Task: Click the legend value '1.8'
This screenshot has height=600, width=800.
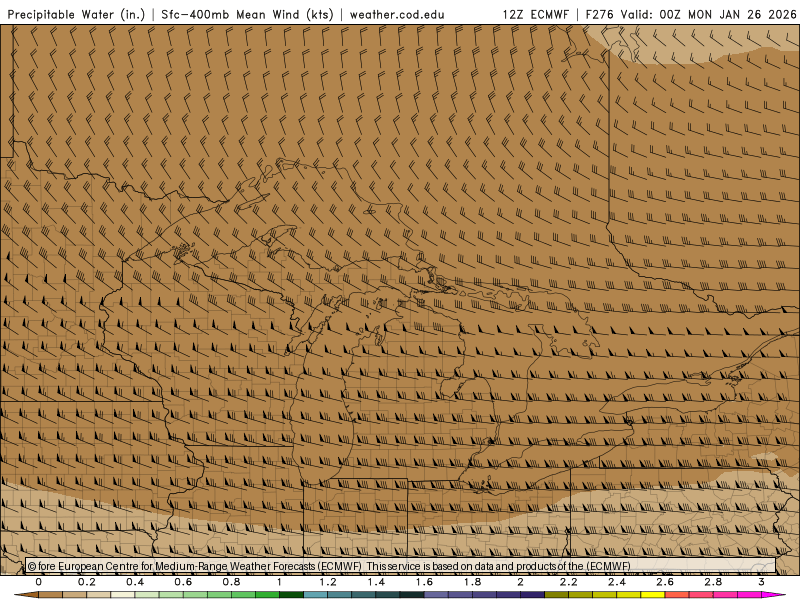Action: (x=472, y=582)
